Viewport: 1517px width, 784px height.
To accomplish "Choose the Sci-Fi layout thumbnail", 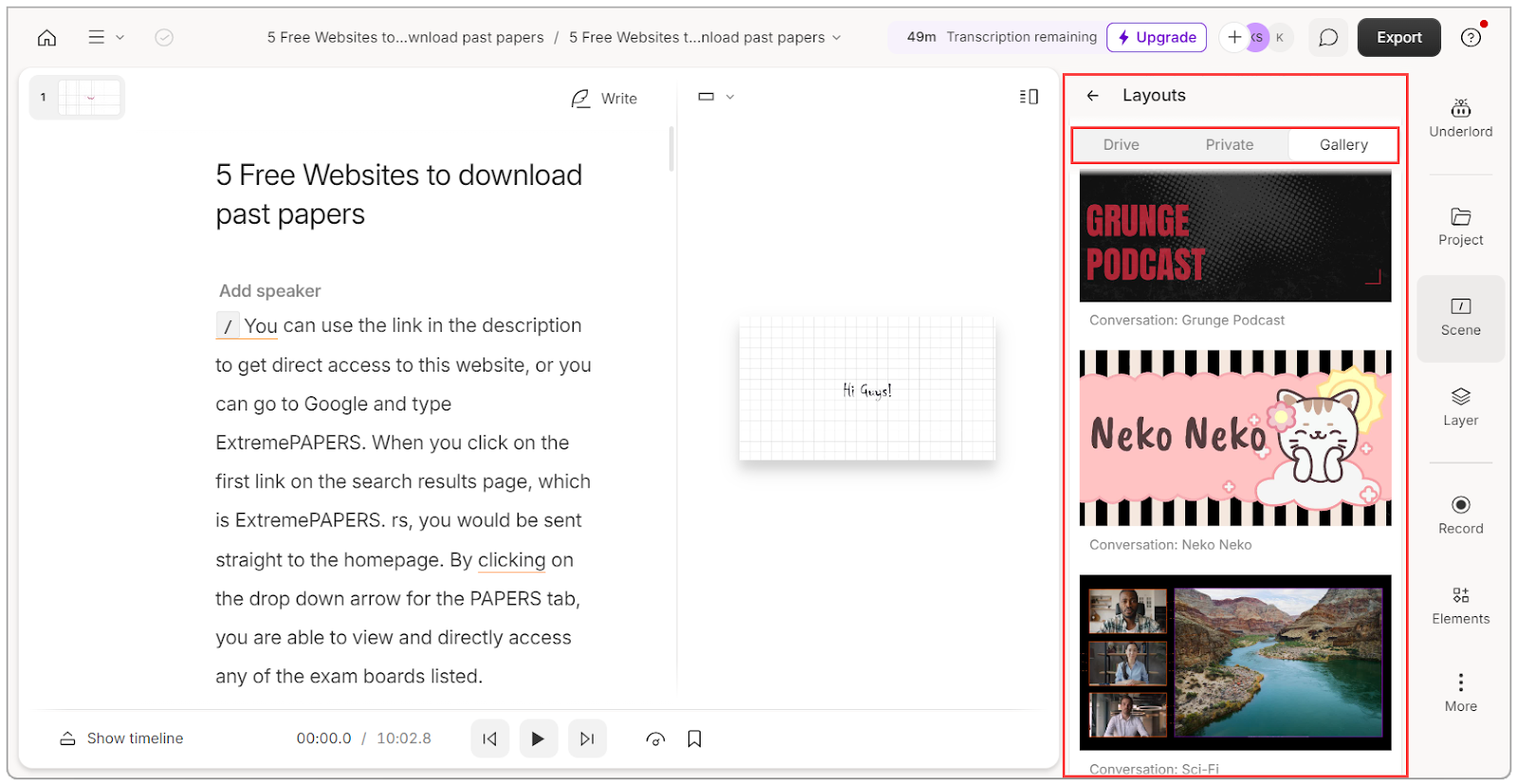I will pos(1235,663).
